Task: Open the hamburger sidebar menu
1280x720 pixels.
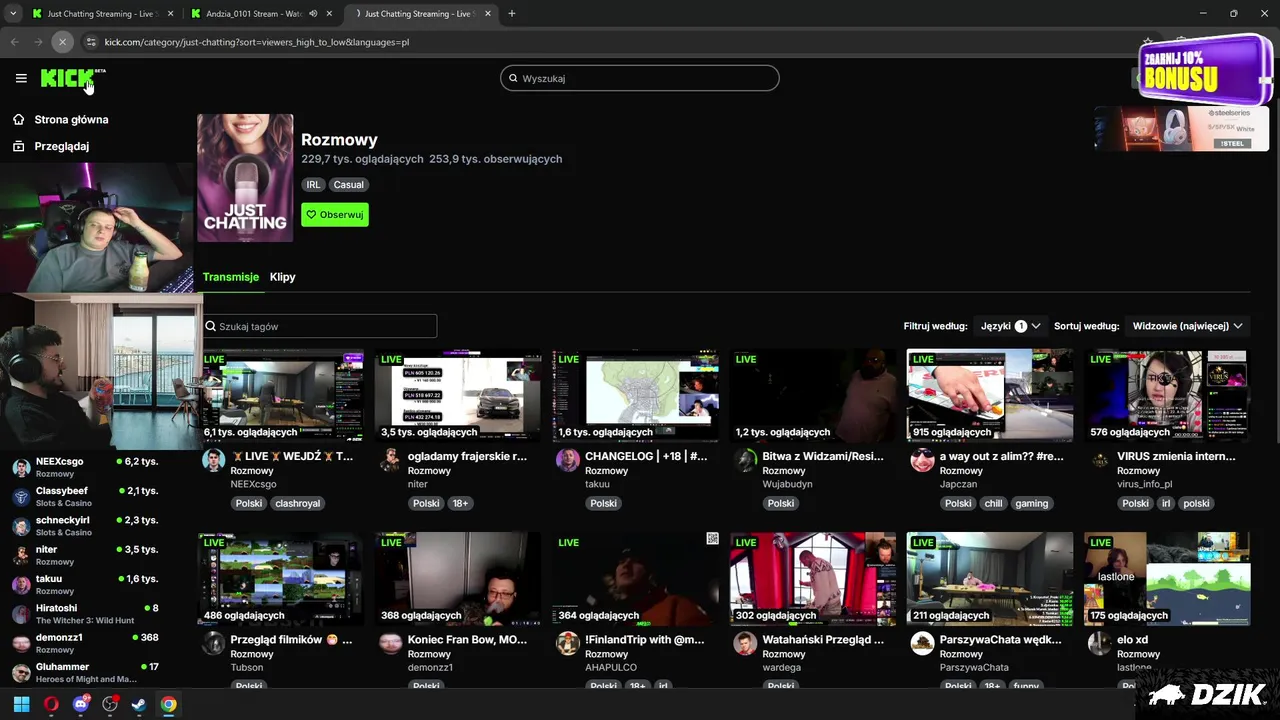Action: (21, 78)
